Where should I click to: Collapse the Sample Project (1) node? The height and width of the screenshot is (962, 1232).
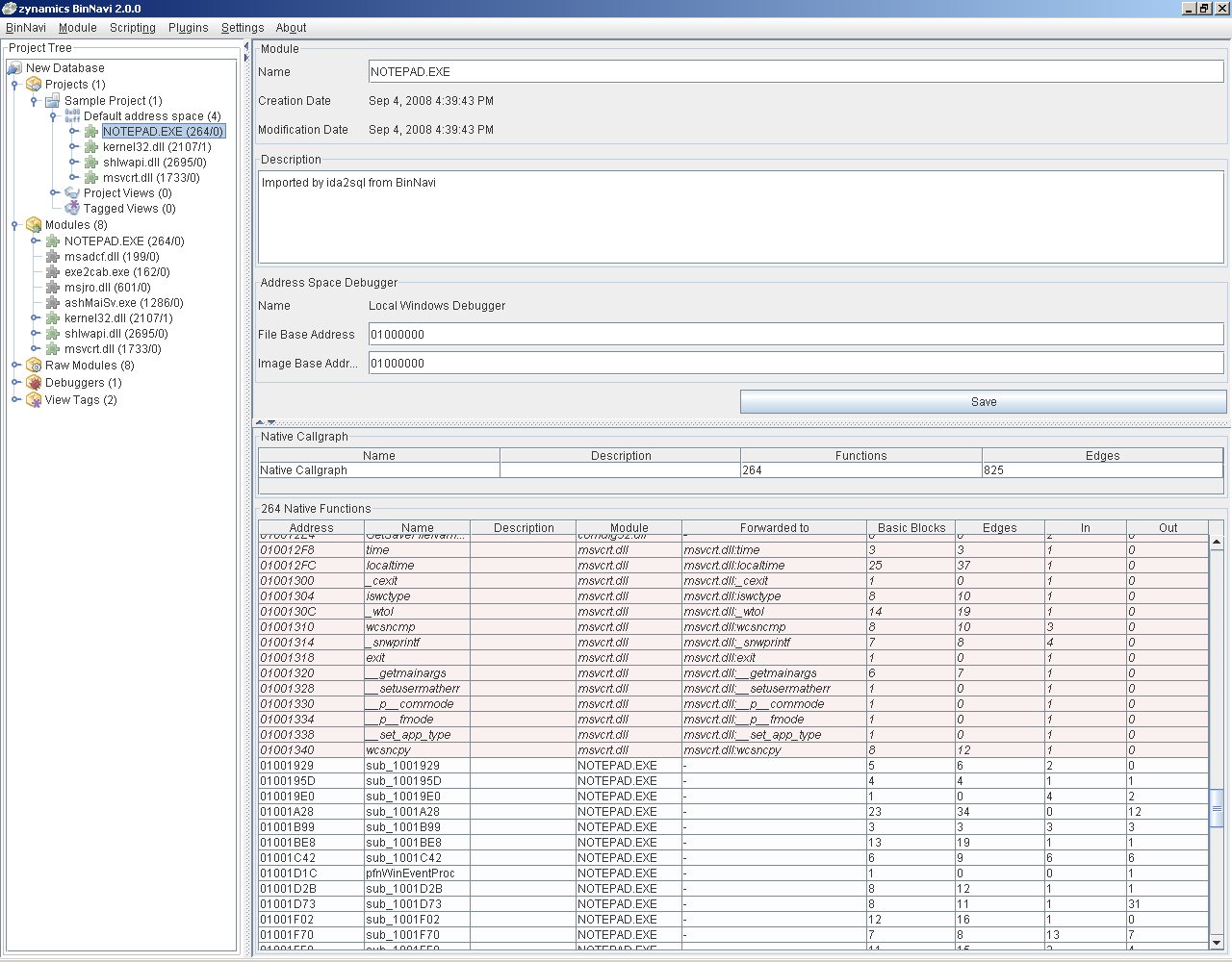[x=34, y=100]
